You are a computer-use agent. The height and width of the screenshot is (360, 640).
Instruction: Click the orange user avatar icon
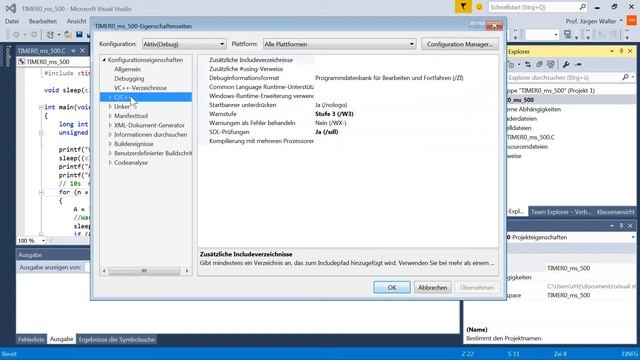(x=631, y=20)
